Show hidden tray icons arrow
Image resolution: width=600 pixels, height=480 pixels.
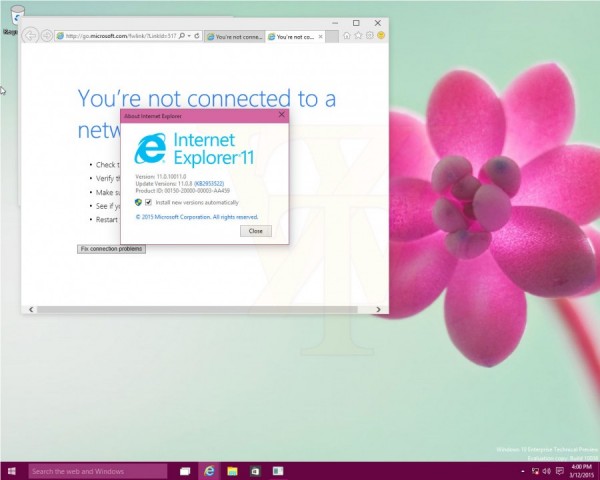[x=523, y=472]
